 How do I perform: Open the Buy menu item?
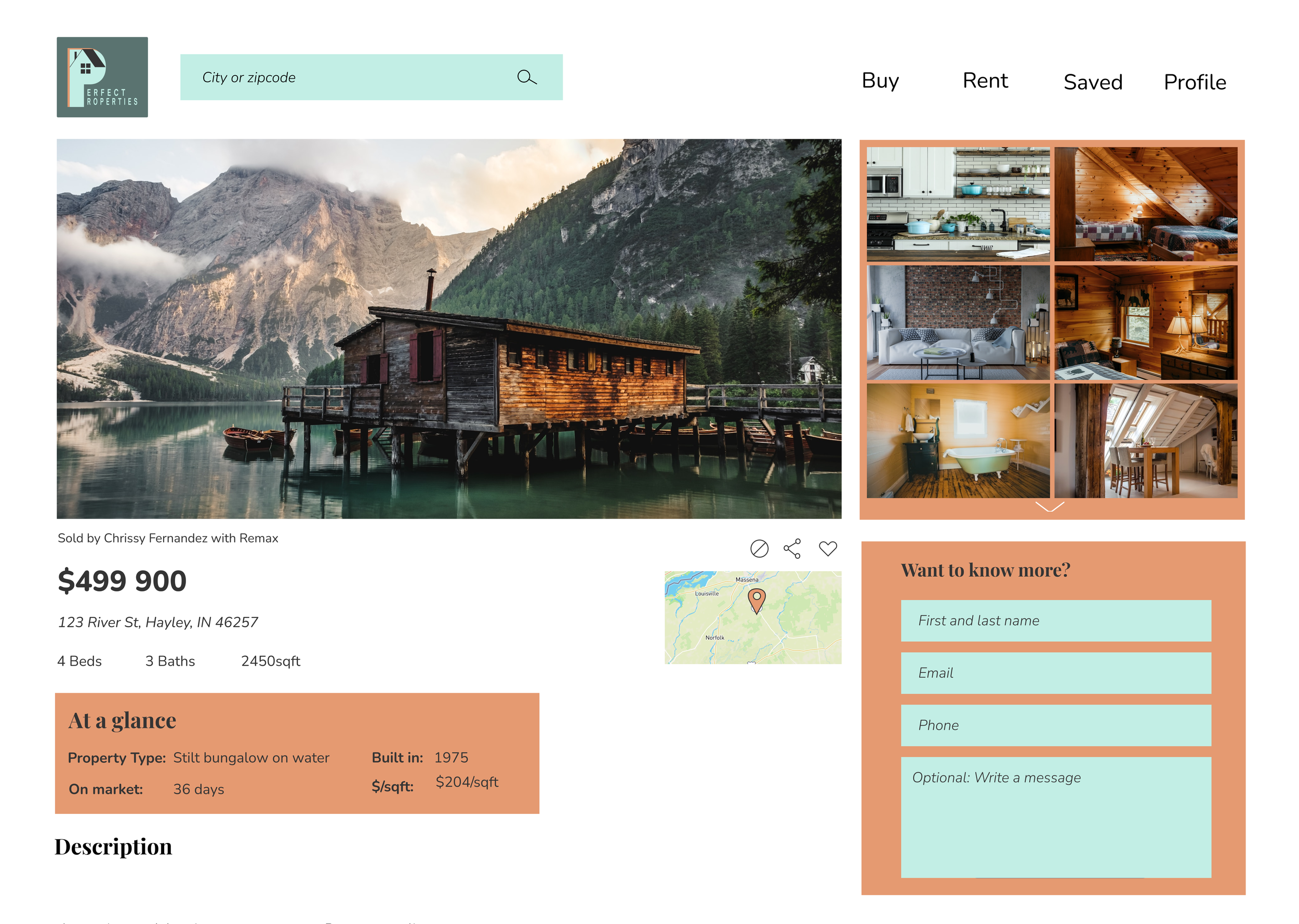[880, 81]
